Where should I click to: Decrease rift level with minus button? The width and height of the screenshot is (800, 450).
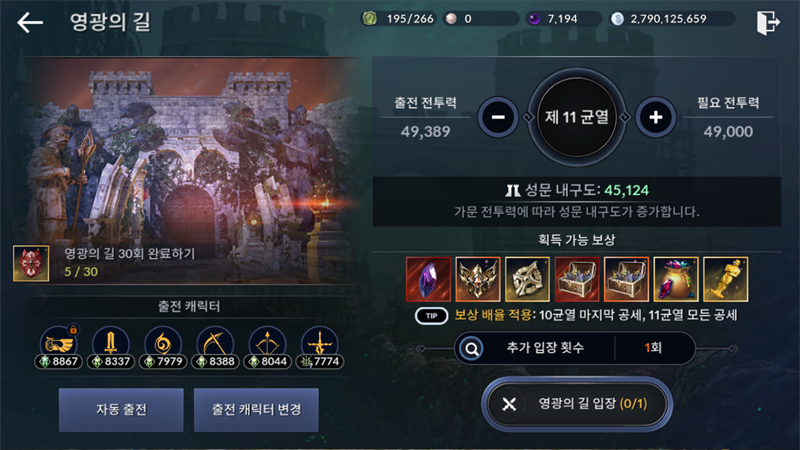pos(498,117)
